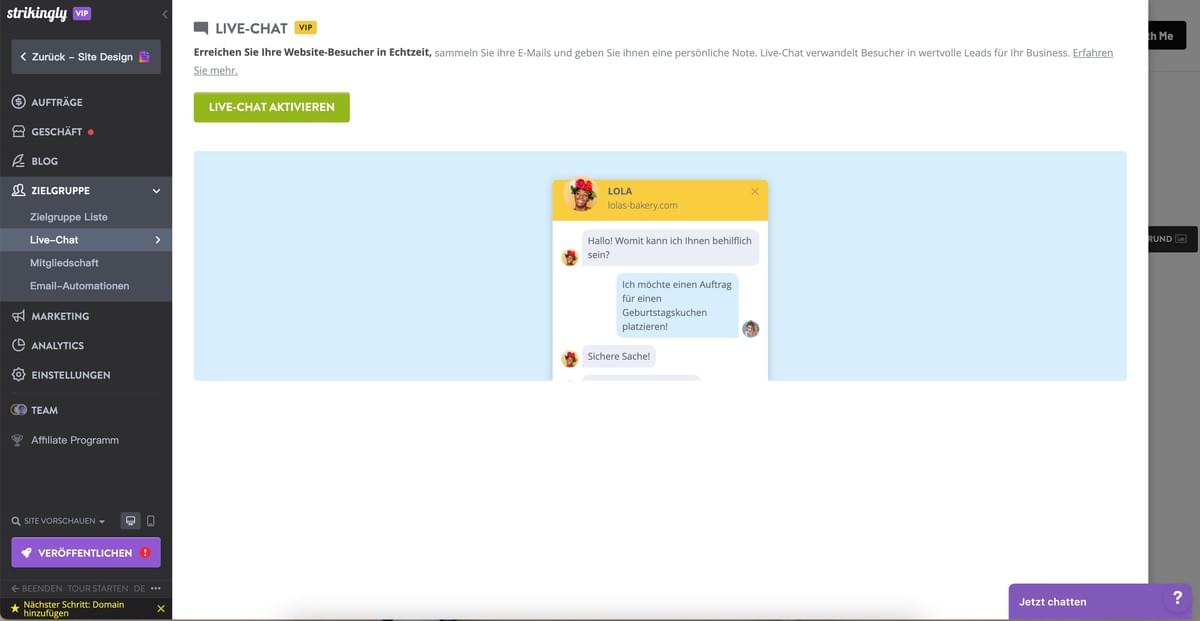Click the question mark help icon
The height and width of the screenshot is (621, 1200).
coord(1177,597)
